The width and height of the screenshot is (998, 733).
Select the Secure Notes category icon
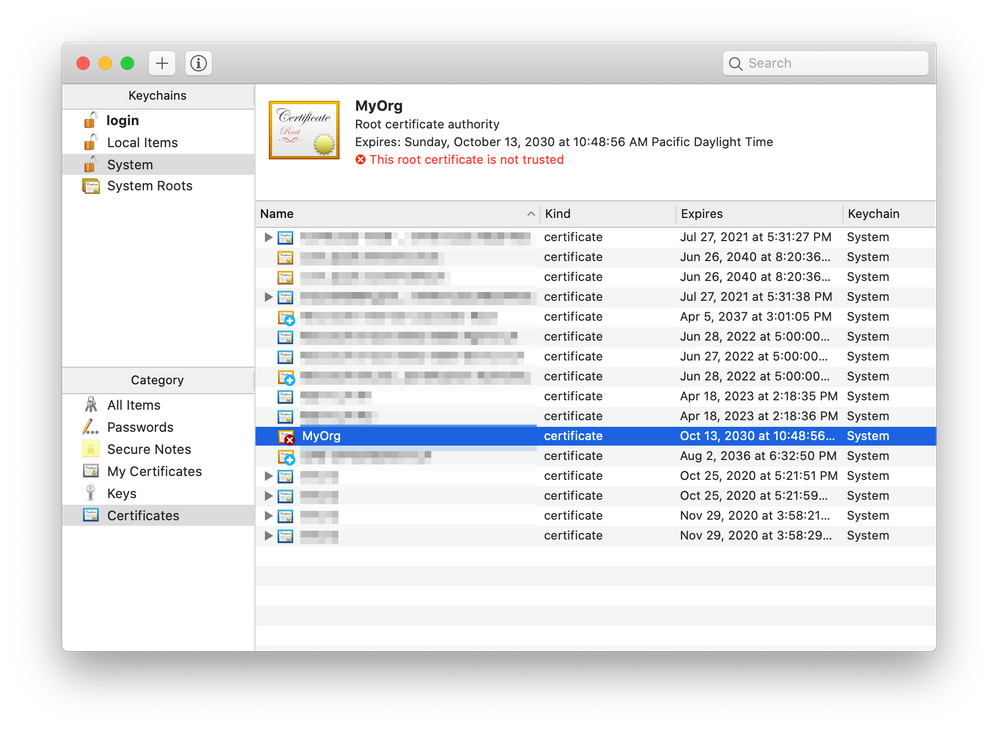click(92, 449)
